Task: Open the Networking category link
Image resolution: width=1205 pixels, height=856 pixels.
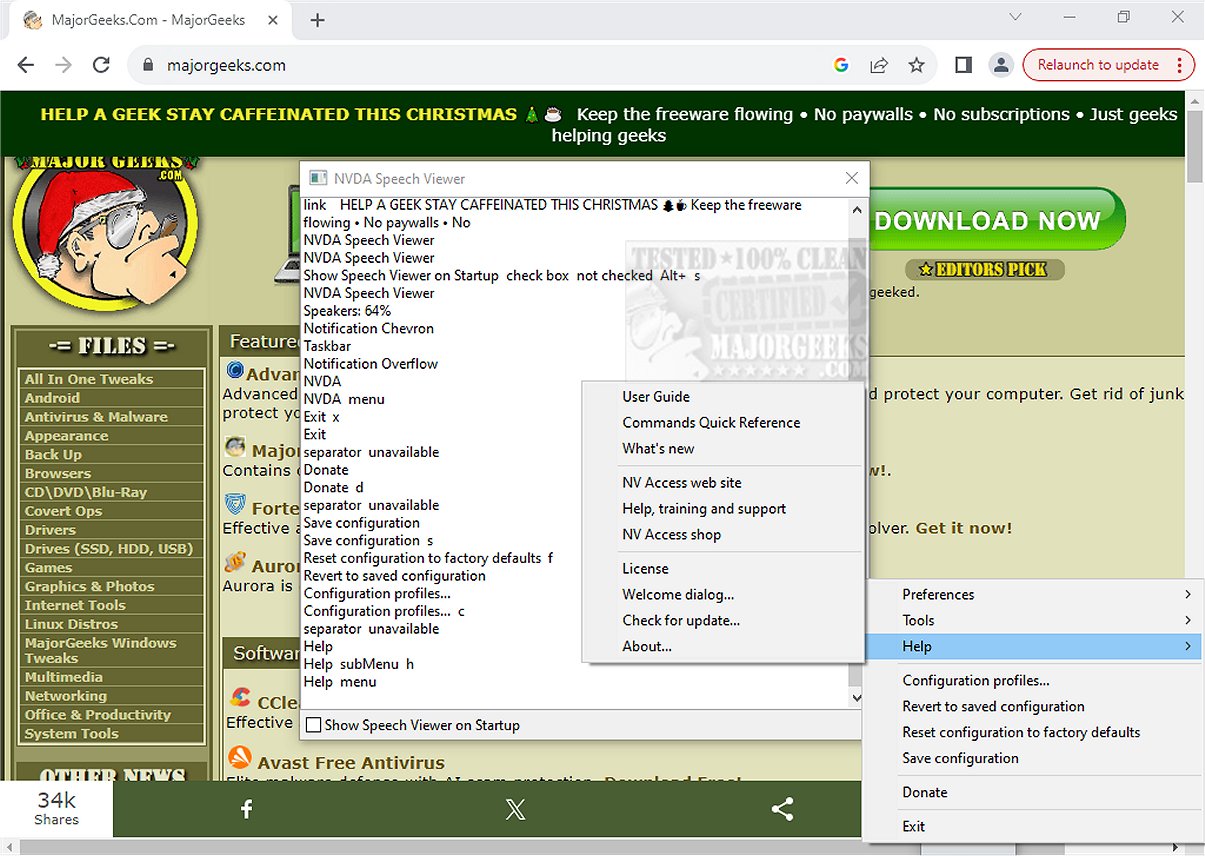Action: (65, 696)
